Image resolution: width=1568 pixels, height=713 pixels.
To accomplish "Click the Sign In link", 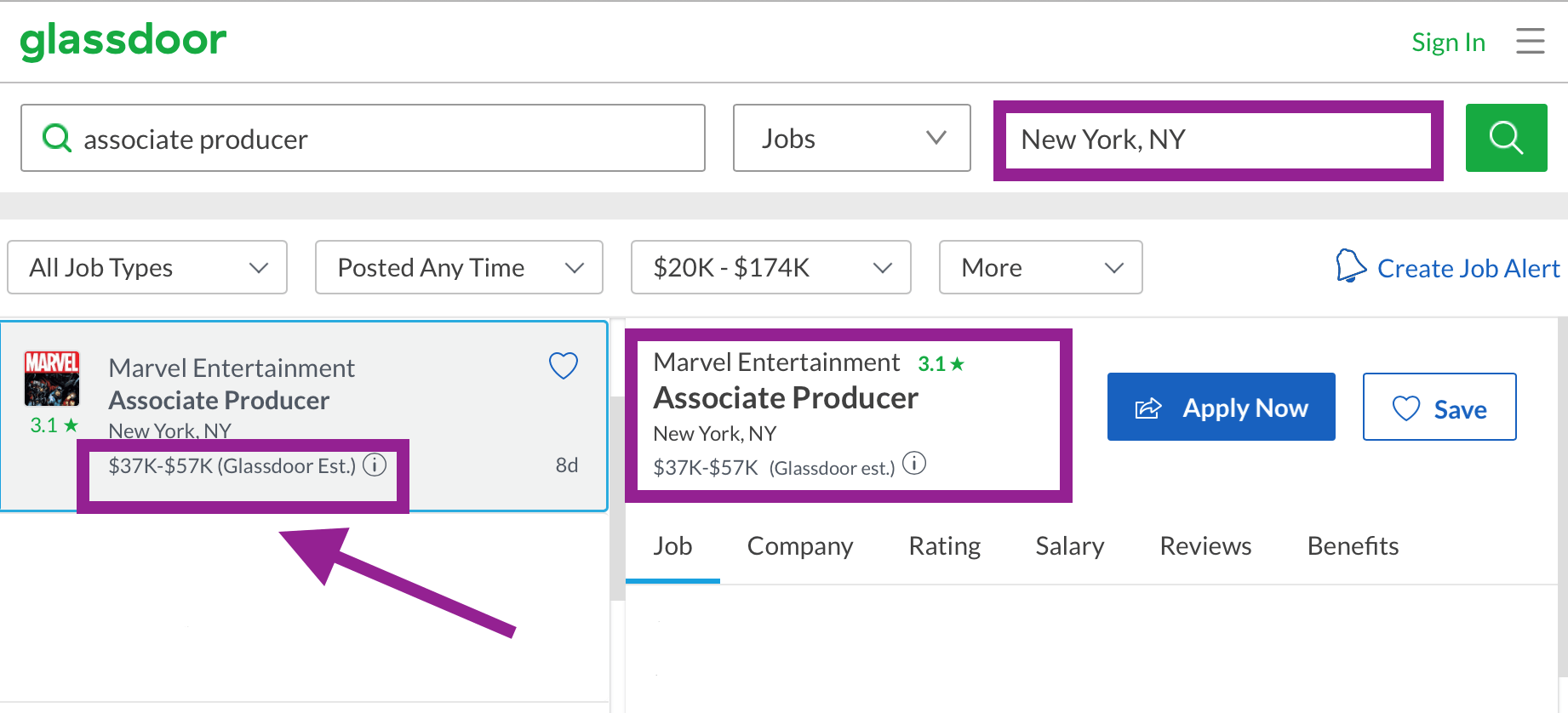I will click(x=1448, y=43).
